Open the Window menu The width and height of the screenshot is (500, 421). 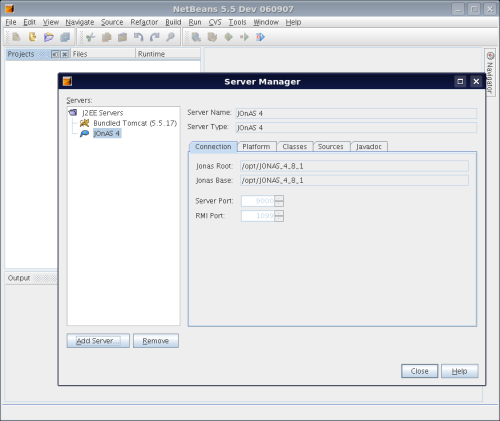coord(266,22)
